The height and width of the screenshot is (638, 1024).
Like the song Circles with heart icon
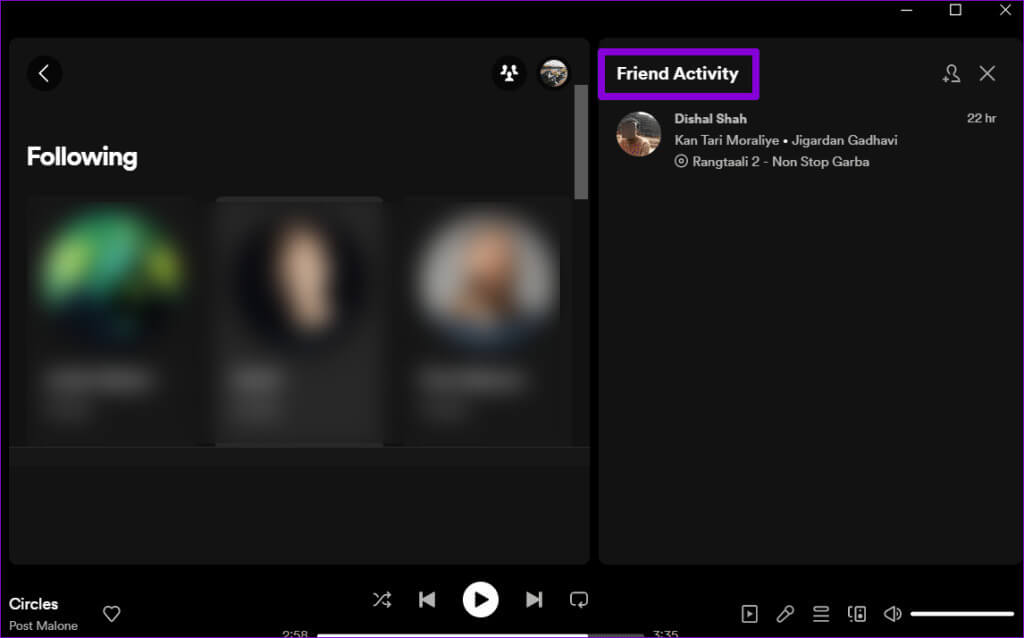click(x=112, y=614)
